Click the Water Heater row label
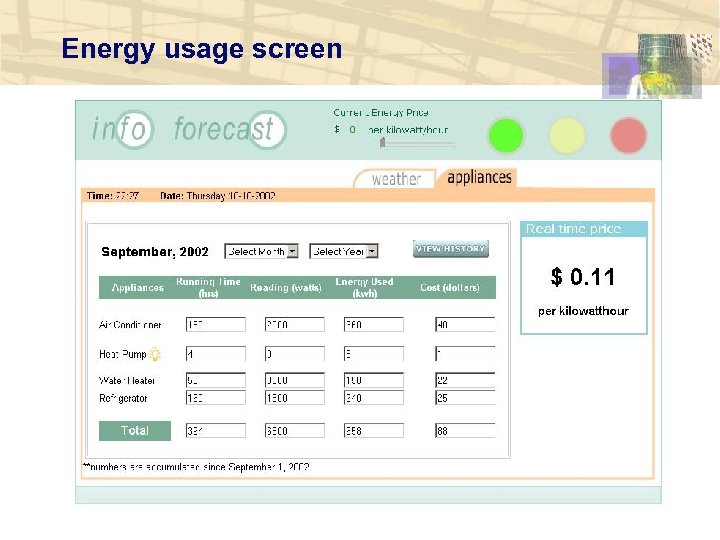Screen dimensions: 720x540 click(x=127, y=380)
